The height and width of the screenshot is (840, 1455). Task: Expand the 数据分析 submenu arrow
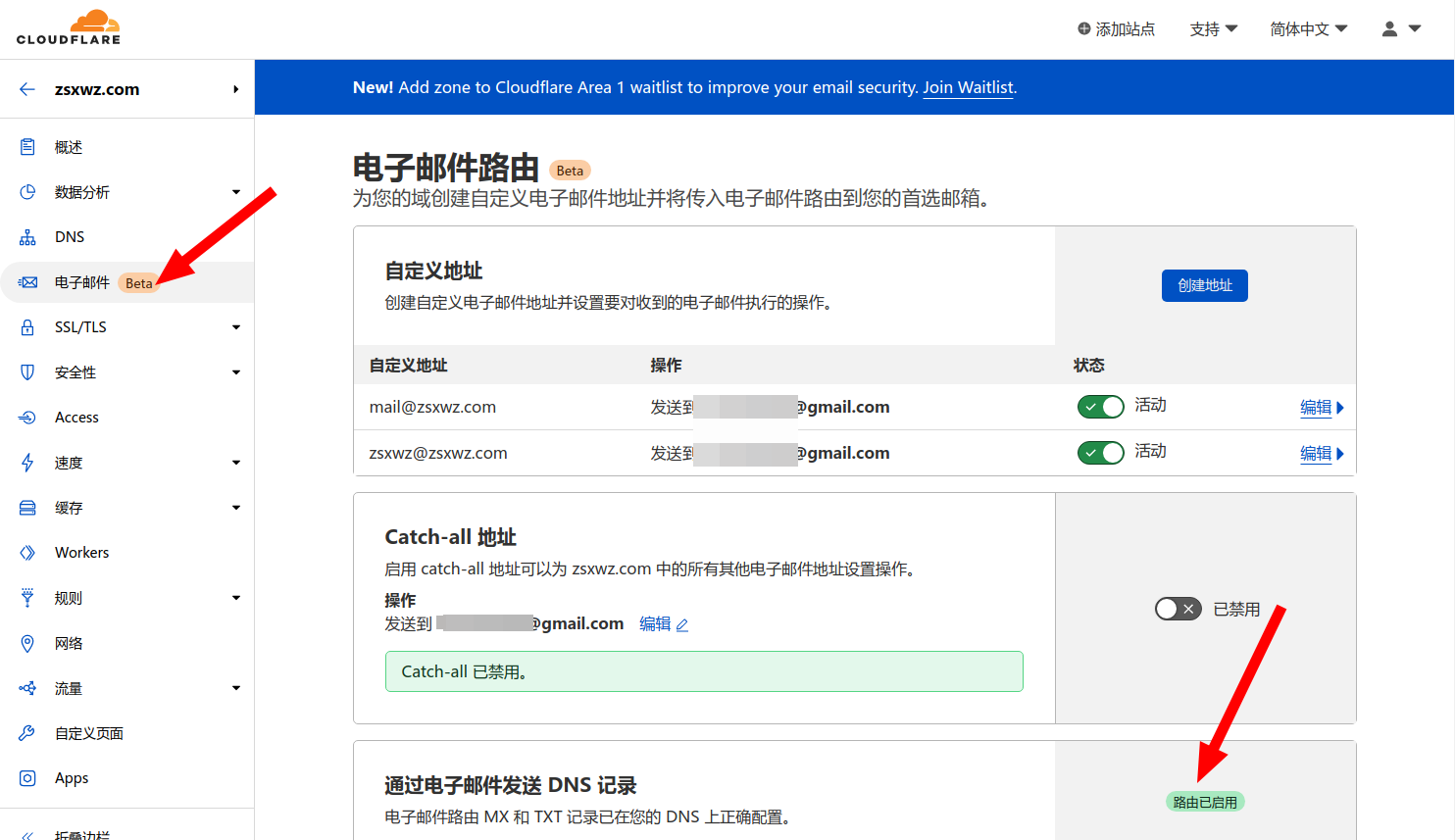point(236,192)
